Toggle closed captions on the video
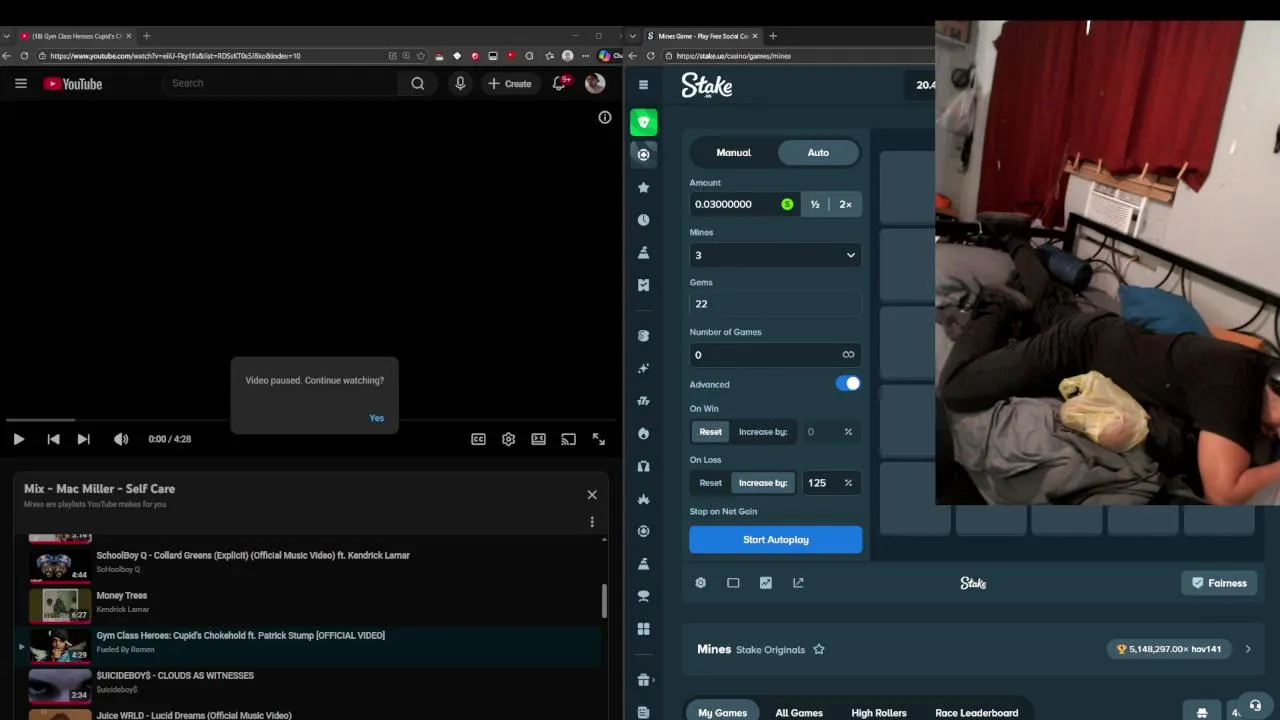The width and height of the screenshot is (1280, 720). point(479,439)
